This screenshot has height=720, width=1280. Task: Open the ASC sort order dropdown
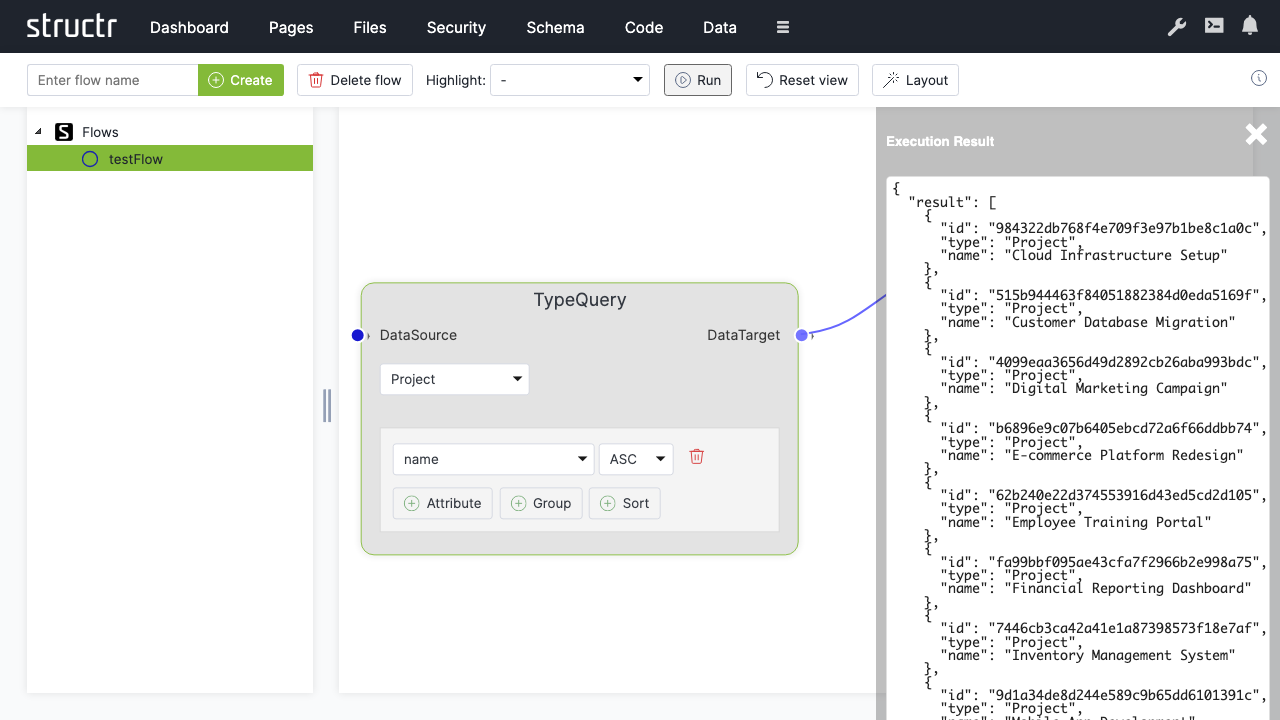point(636,459)
